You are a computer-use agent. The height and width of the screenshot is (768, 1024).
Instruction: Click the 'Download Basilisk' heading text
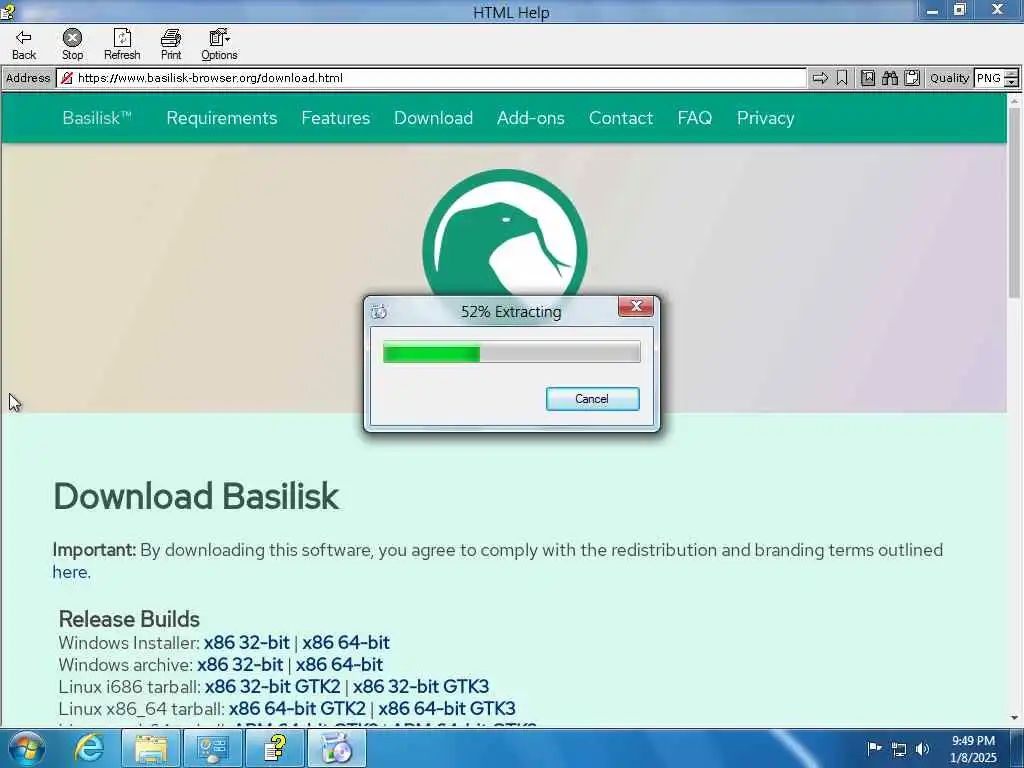196,496
